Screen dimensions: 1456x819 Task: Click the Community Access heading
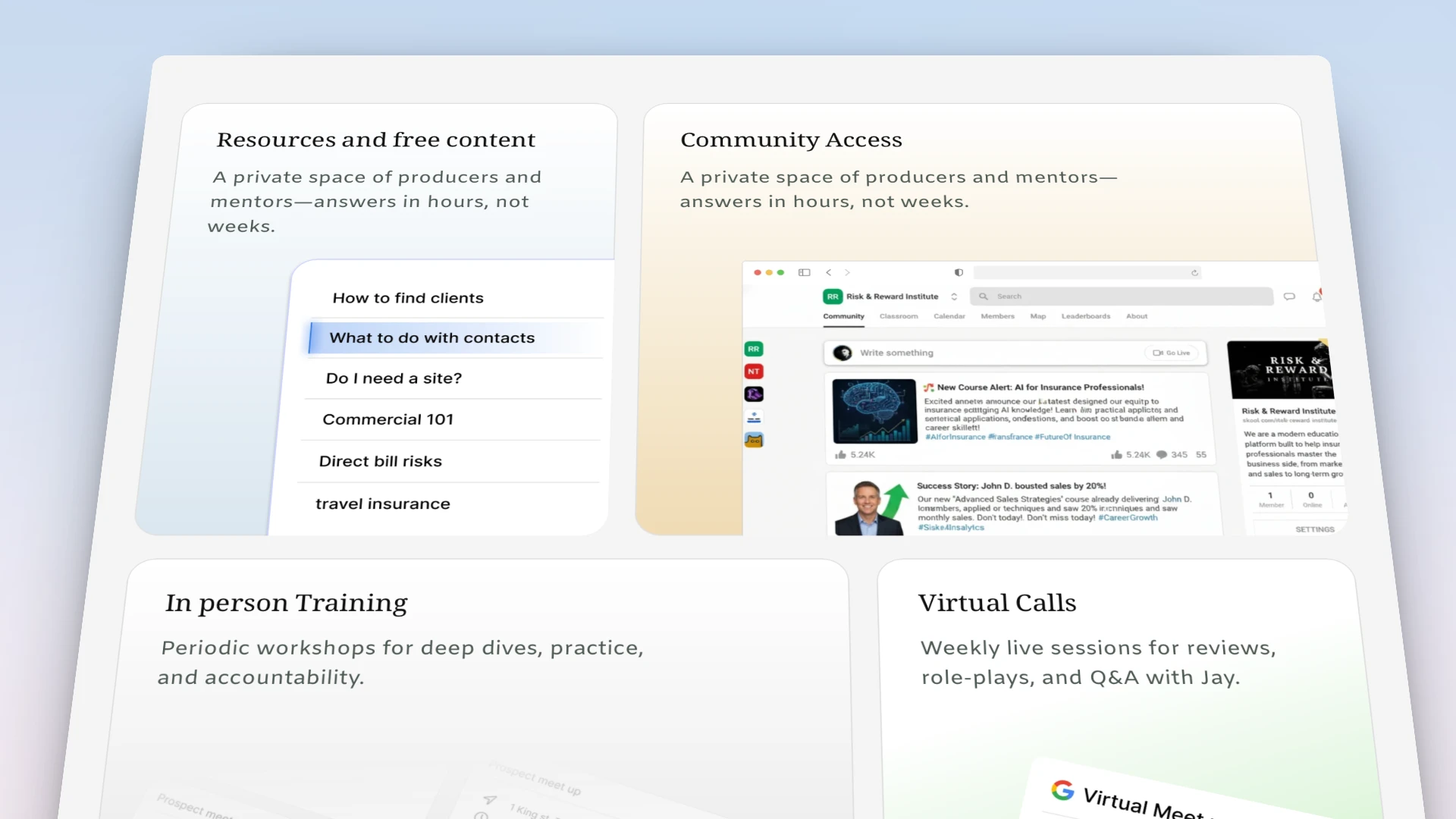coord(791,140)
